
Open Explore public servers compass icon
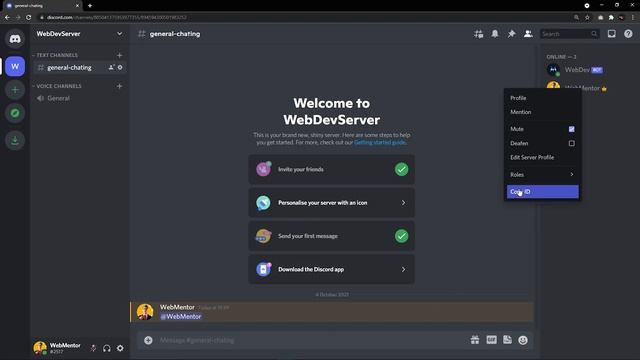(15, 113)
